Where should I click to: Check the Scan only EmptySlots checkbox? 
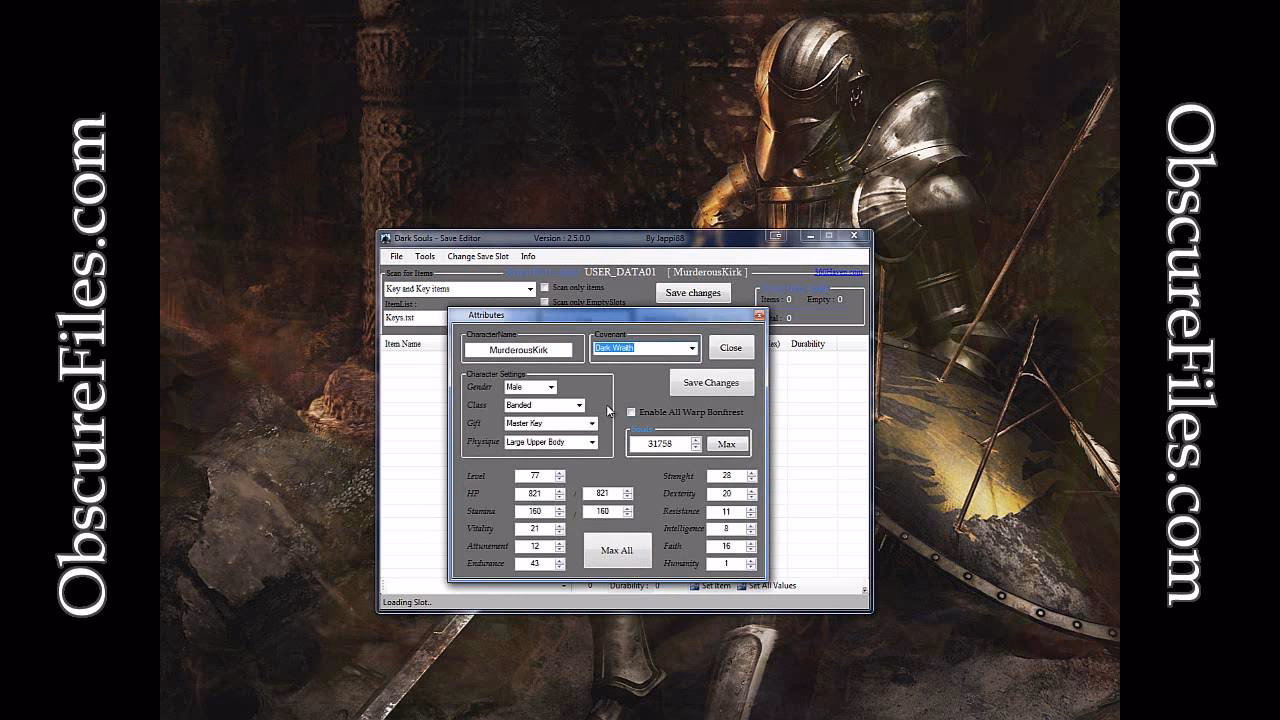[544, 302]
